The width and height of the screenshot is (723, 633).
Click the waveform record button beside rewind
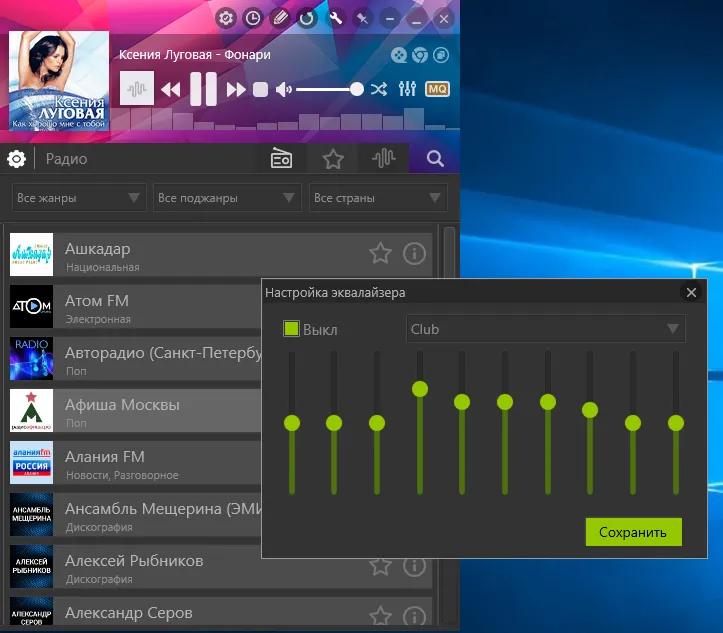point(137,88)
